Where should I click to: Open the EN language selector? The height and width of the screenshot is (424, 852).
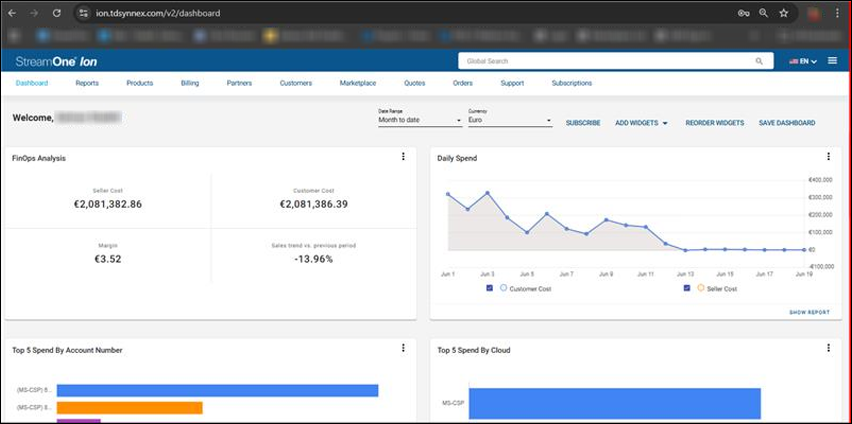[x=803, y=61]
